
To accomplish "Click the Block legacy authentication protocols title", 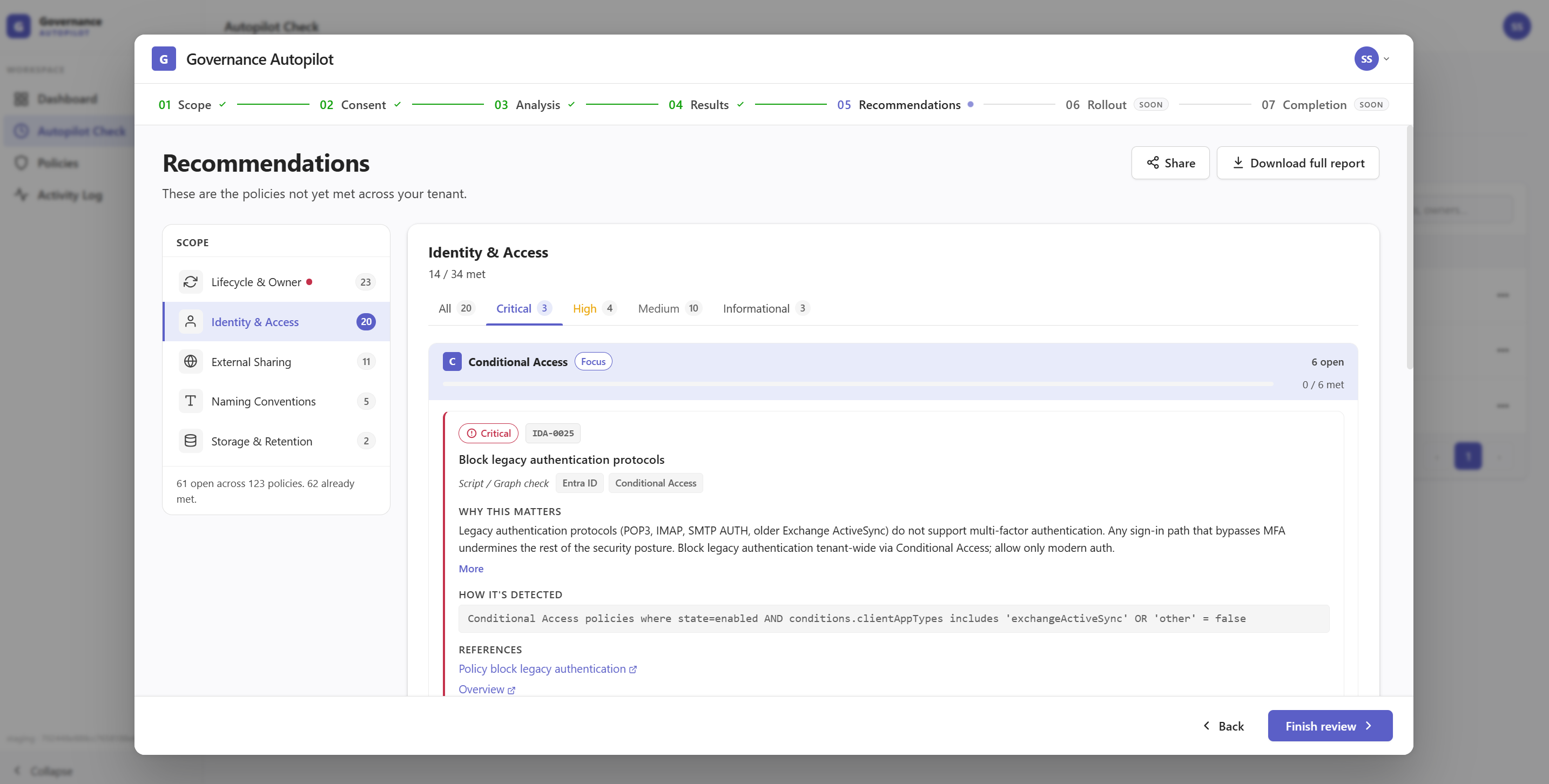I will point(561,459).
